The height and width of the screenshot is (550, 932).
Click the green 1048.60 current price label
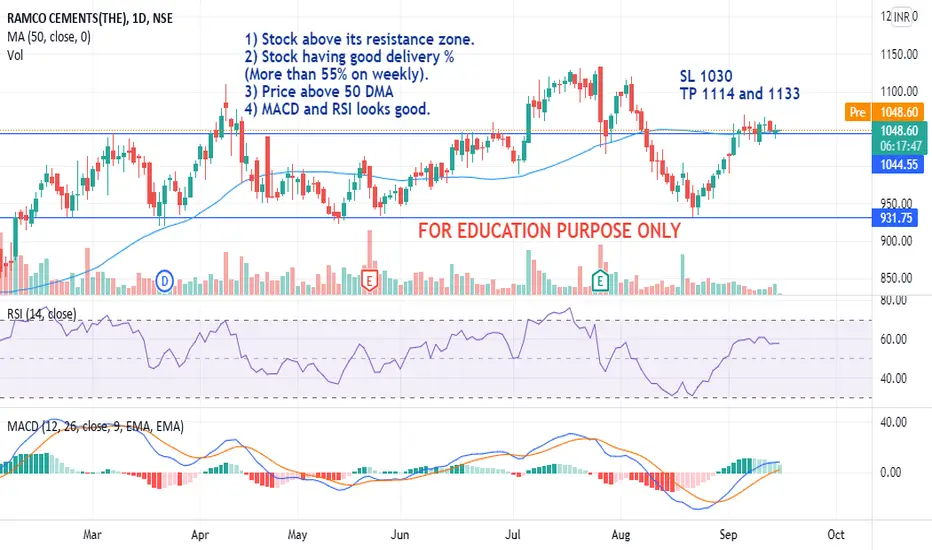pyautogui.click(x=899, y=131)
